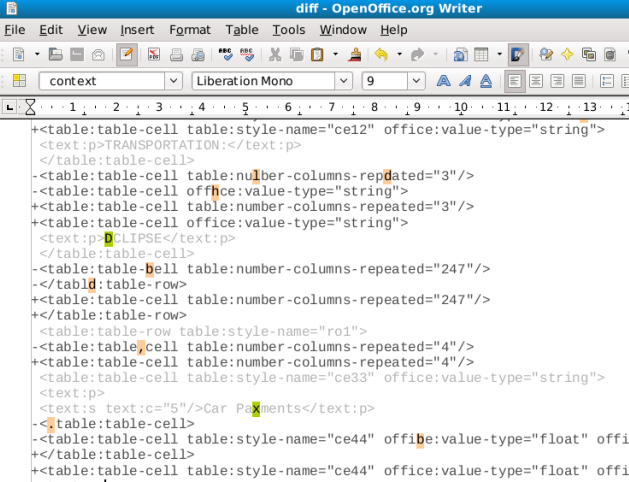Open the Tools menu
Image resolution: width=629 pixels, height=482 pixels.
point(289,30)
